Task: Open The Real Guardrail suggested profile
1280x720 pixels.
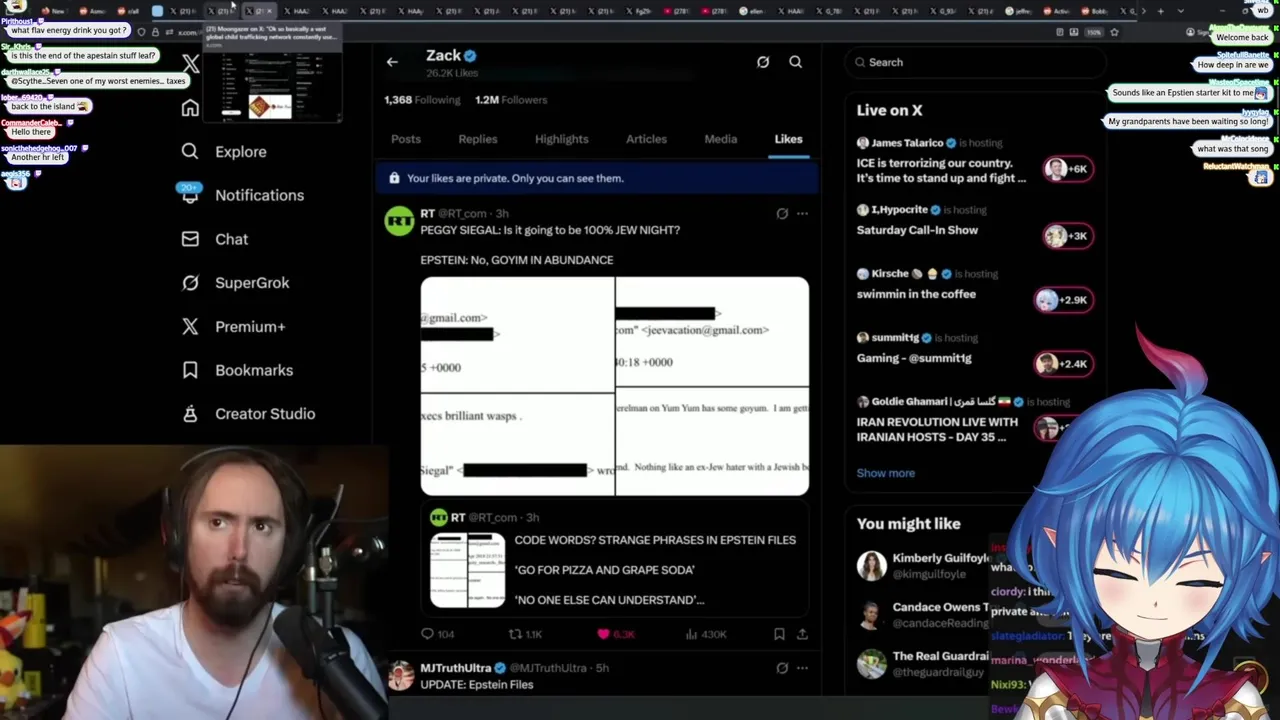Action: coord(925,663)
